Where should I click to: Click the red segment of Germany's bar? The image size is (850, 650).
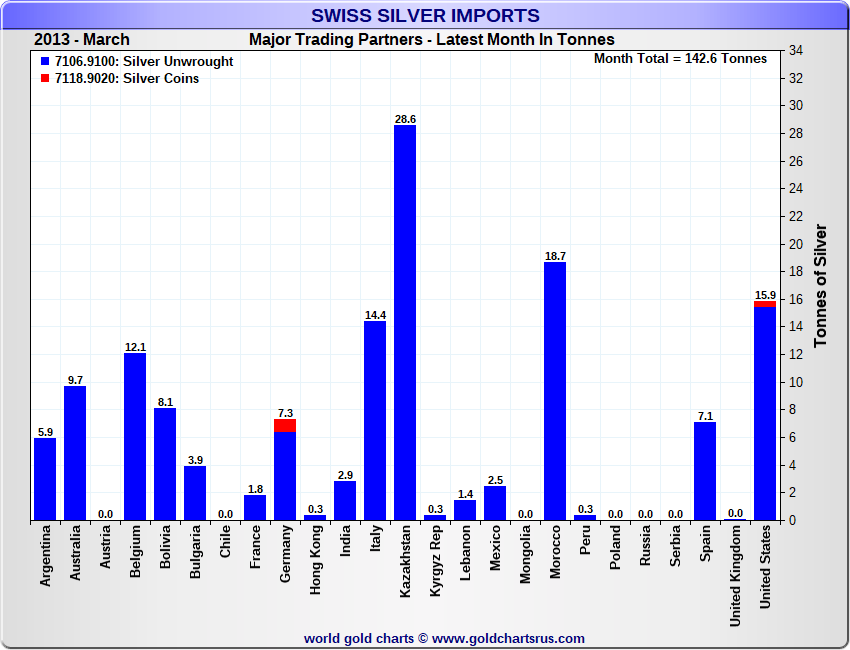click(285, 425)
